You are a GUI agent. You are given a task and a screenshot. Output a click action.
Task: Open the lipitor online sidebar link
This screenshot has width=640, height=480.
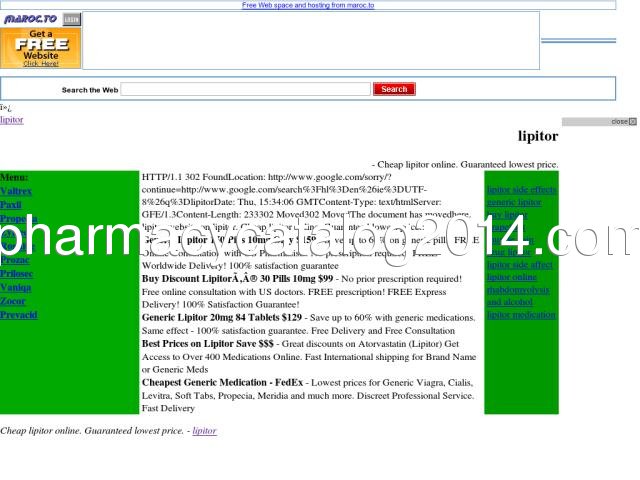[512, 278]
